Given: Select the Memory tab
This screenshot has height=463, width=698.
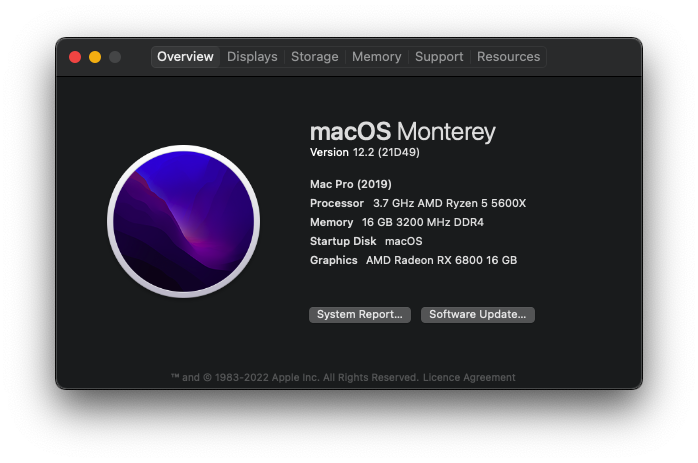Looking at the screenshot, I should click(x=376, y=57).
